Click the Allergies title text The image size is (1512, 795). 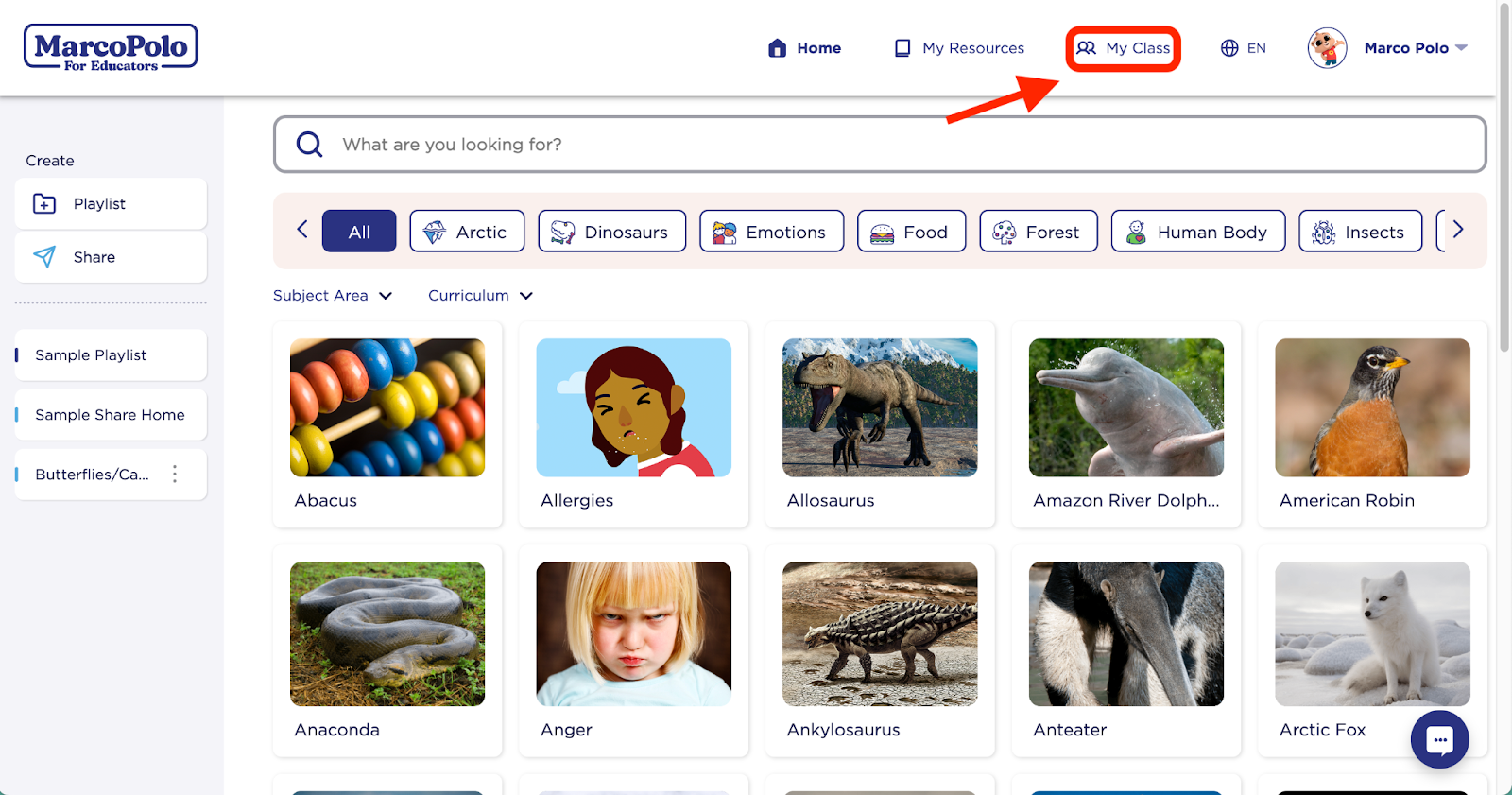pos(577,501)
